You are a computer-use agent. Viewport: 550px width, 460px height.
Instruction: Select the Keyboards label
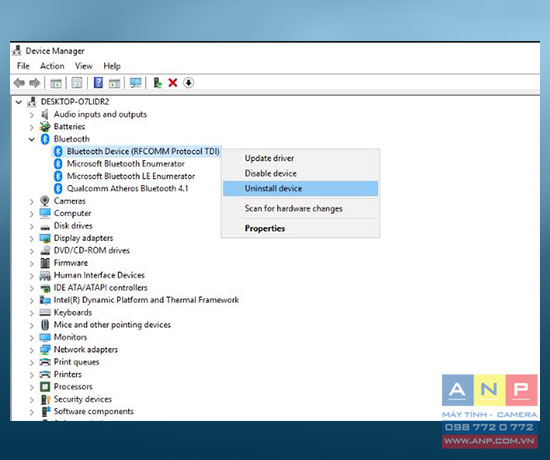[73, 312]
